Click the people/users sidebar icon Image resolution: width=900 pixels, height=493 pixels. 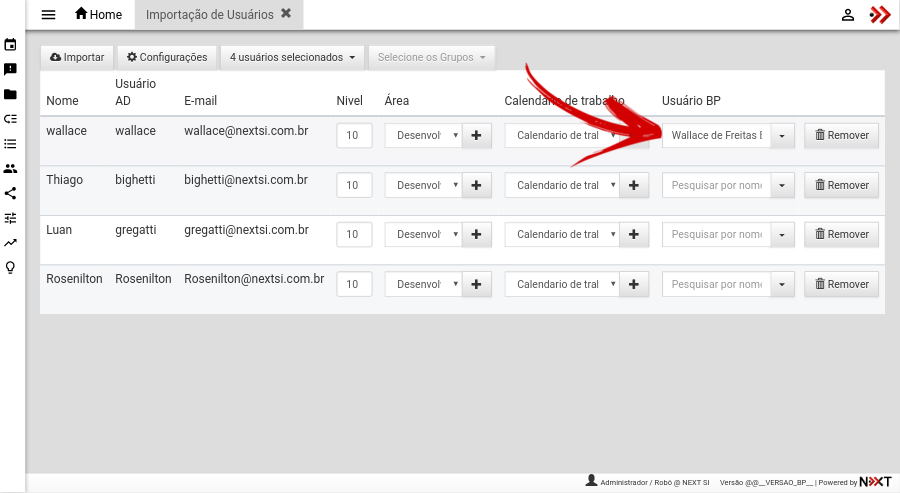point(10,169)
